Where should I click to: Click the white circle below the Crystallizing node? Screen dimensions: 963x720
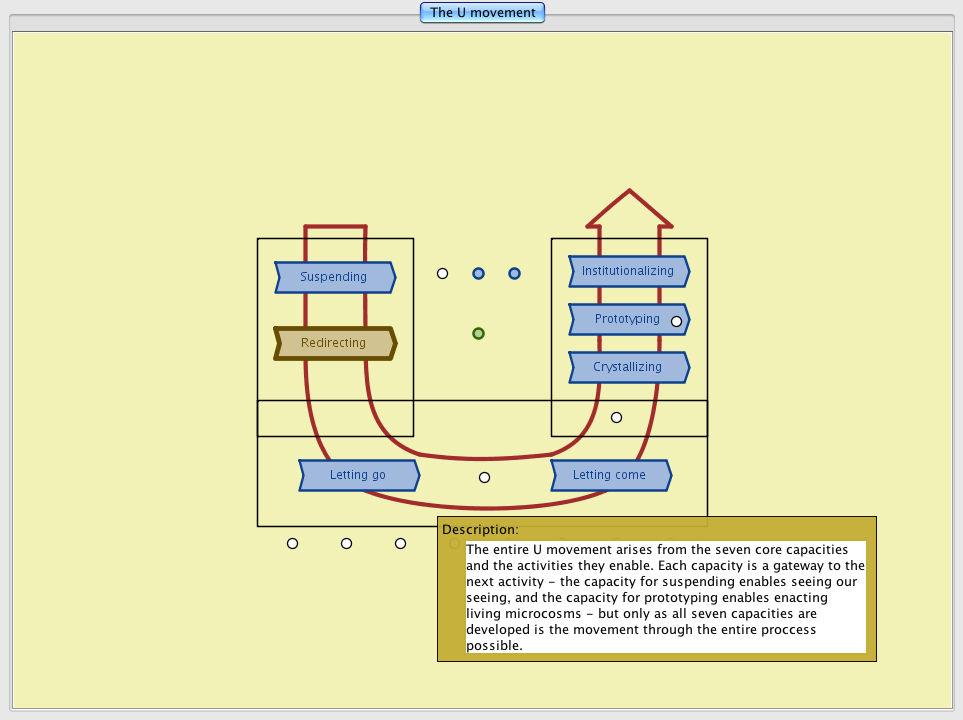pyautogui.click(x=616, y=417)
